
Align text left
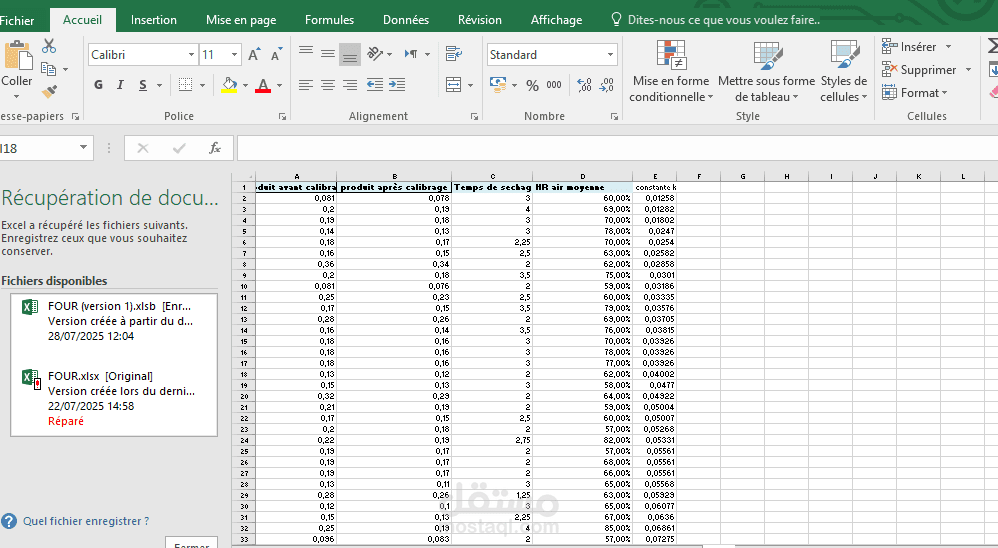tap(306, 85)
